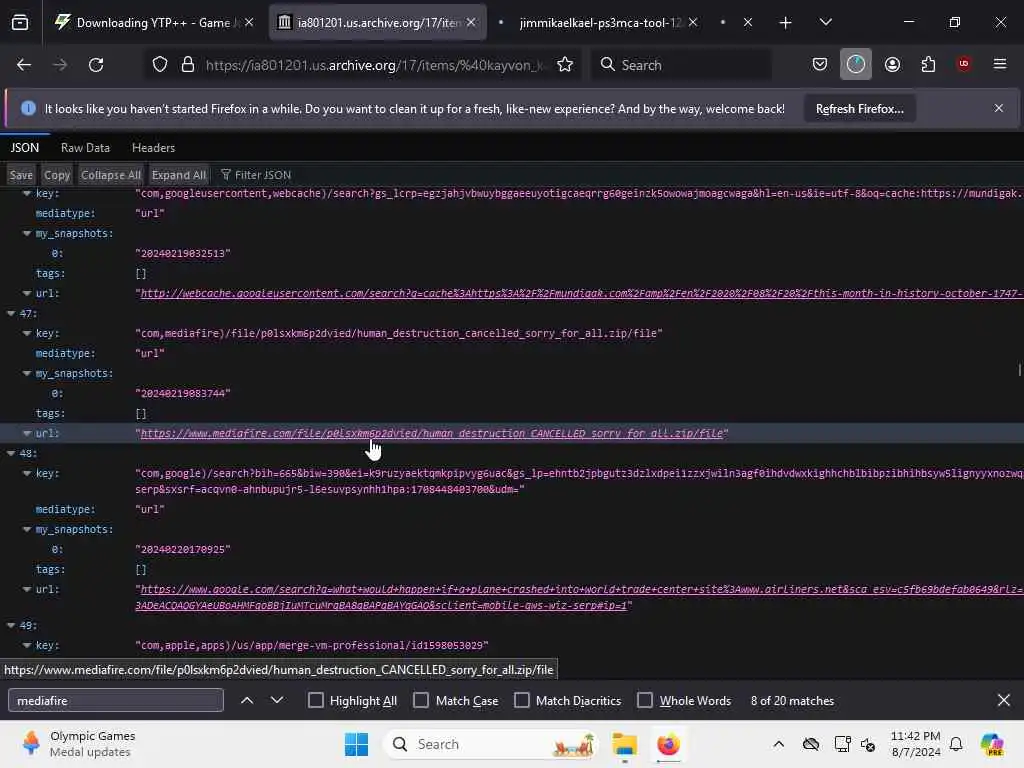Open the list all tabs dropdown
Viewport: 1024px width, 768px height.
825,23
